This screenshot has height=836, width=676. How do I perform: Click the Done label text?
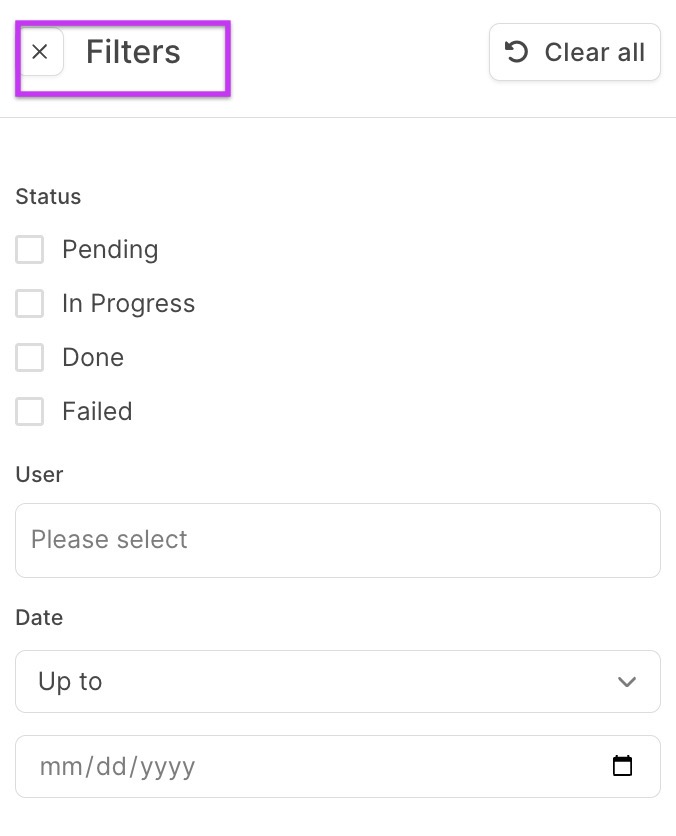click(x=93, y=358)
